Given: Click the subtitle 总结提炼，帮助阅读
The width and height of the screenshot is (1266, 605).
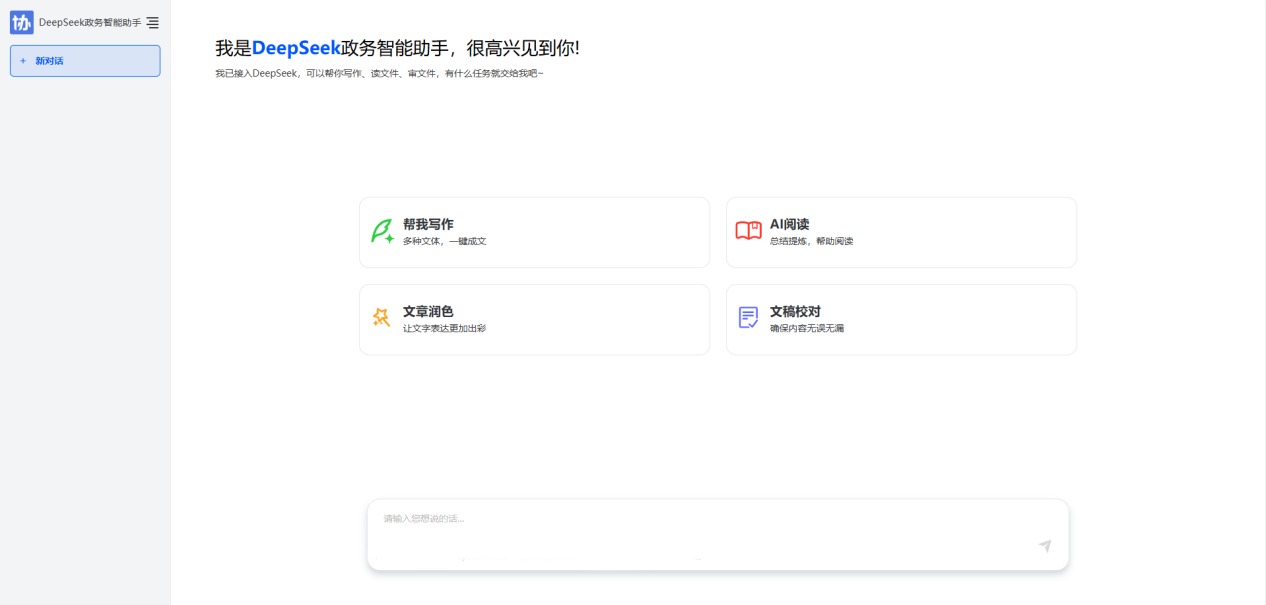Looking at the screenshot, I should click(x=811, y=241).
